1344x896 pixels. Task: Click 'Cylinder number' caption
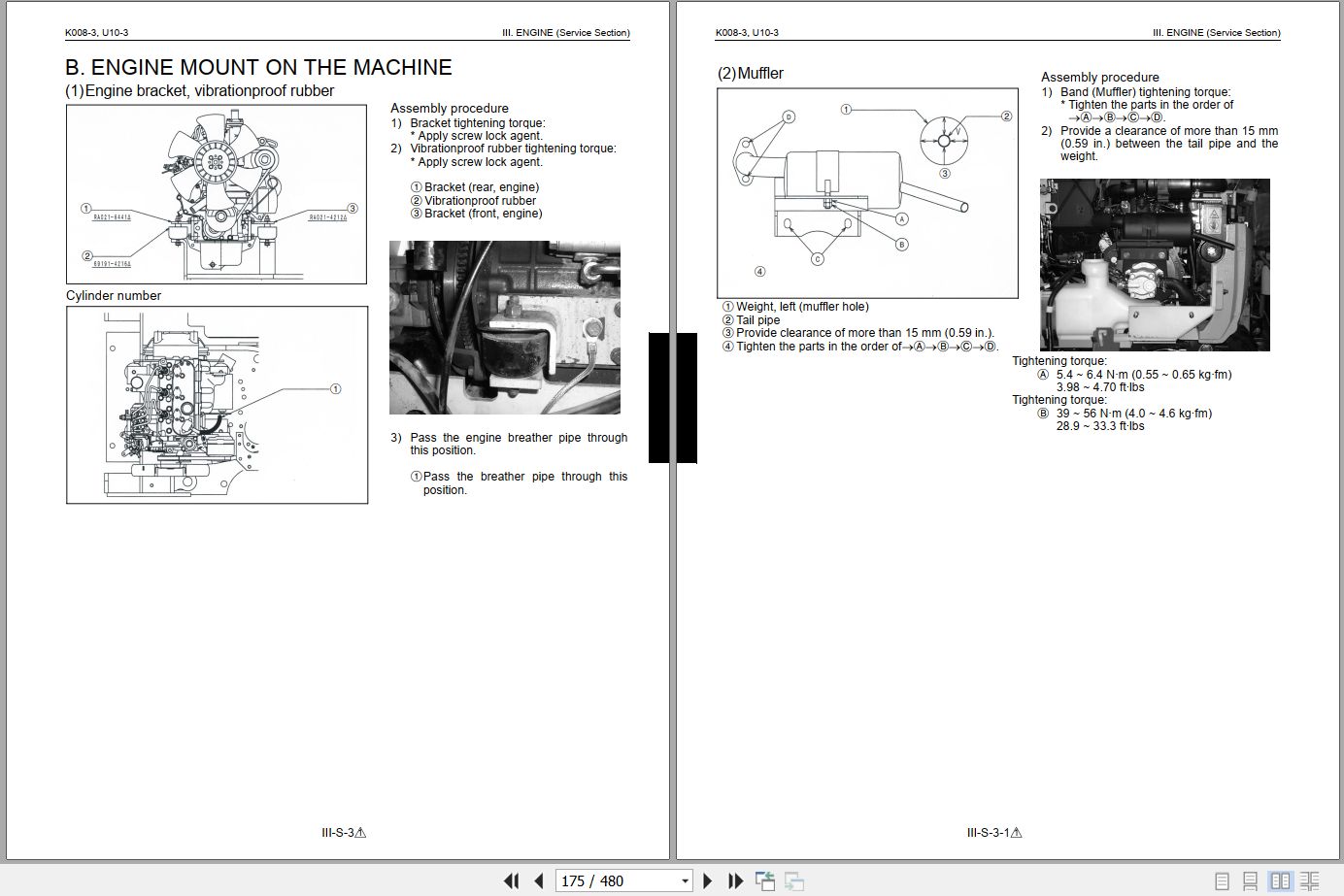[x=114, y=295]
